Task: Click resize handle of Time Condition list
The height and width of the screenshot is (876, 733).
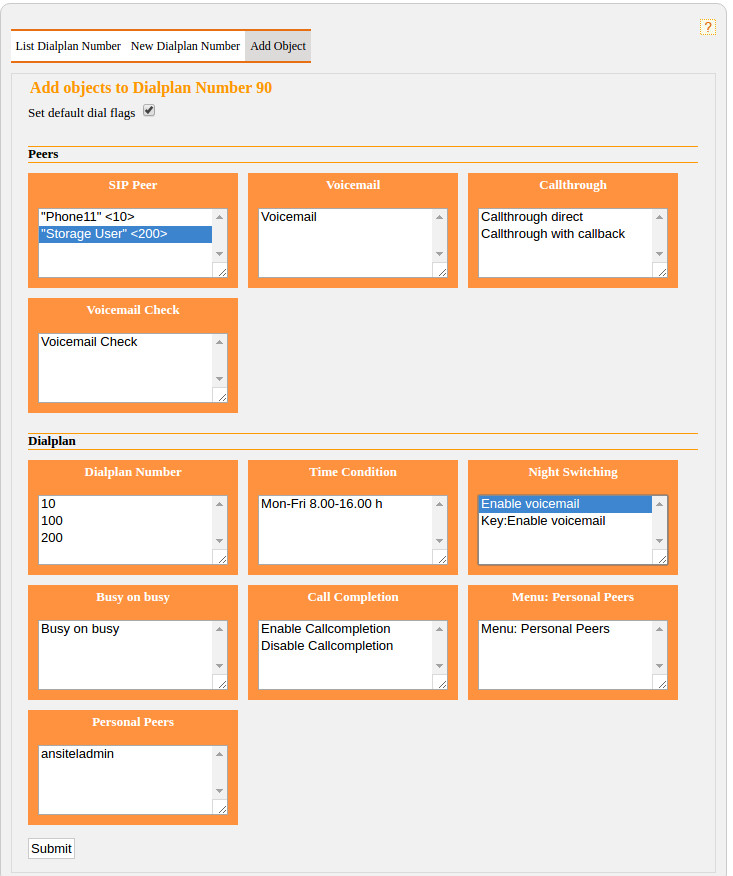Action: coord(440,558)
